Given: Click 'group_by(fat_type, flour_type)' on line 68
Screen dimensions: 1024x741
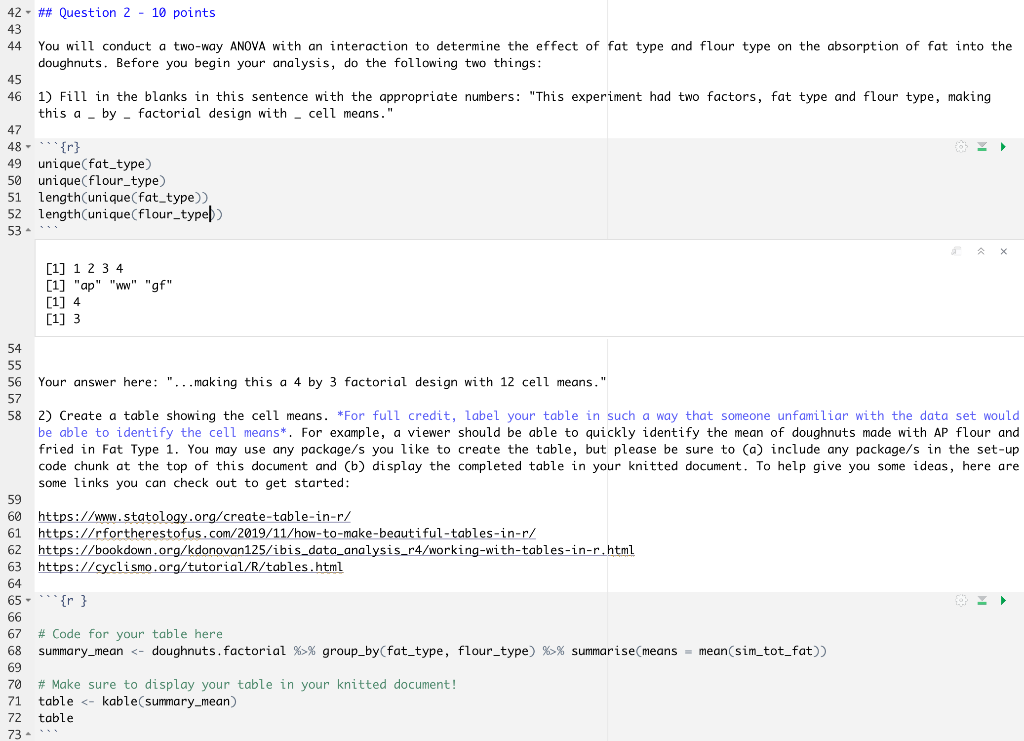Looking at the screenshot, I should tap(429, 651).
